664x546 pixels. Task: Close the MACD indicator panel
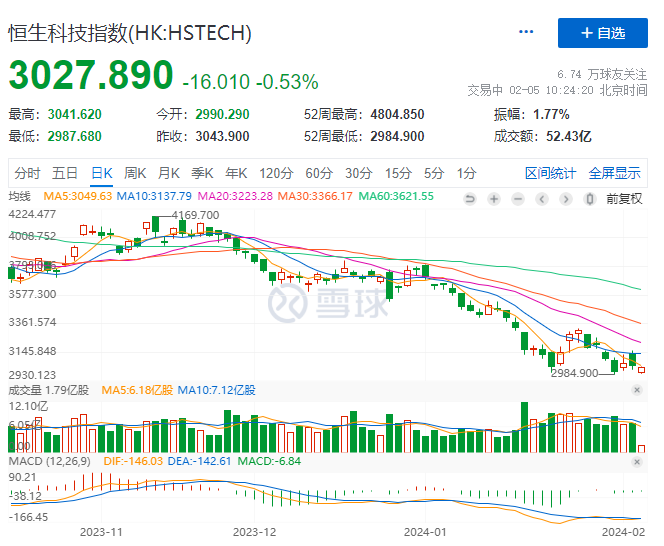coord(637,462)
